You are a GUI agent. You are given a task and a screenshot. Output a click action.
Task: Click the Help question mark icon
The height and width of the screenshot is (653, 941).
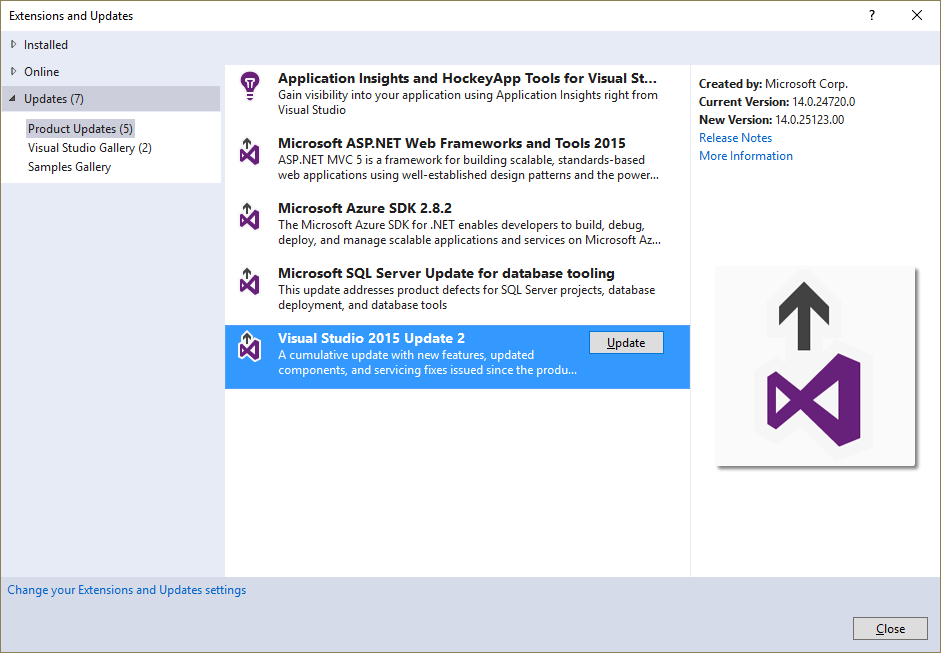(871, 15)
